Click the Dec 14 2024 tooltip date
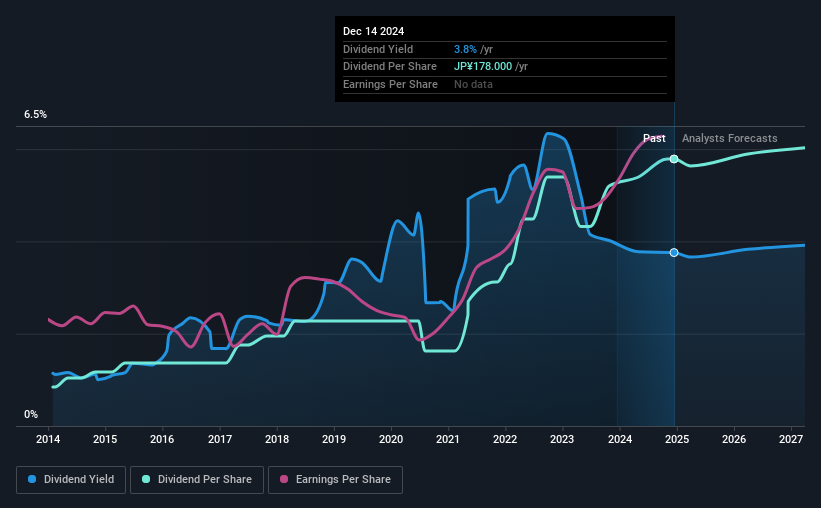This screenshot has width=821, height=508. (x=373, y=31)
